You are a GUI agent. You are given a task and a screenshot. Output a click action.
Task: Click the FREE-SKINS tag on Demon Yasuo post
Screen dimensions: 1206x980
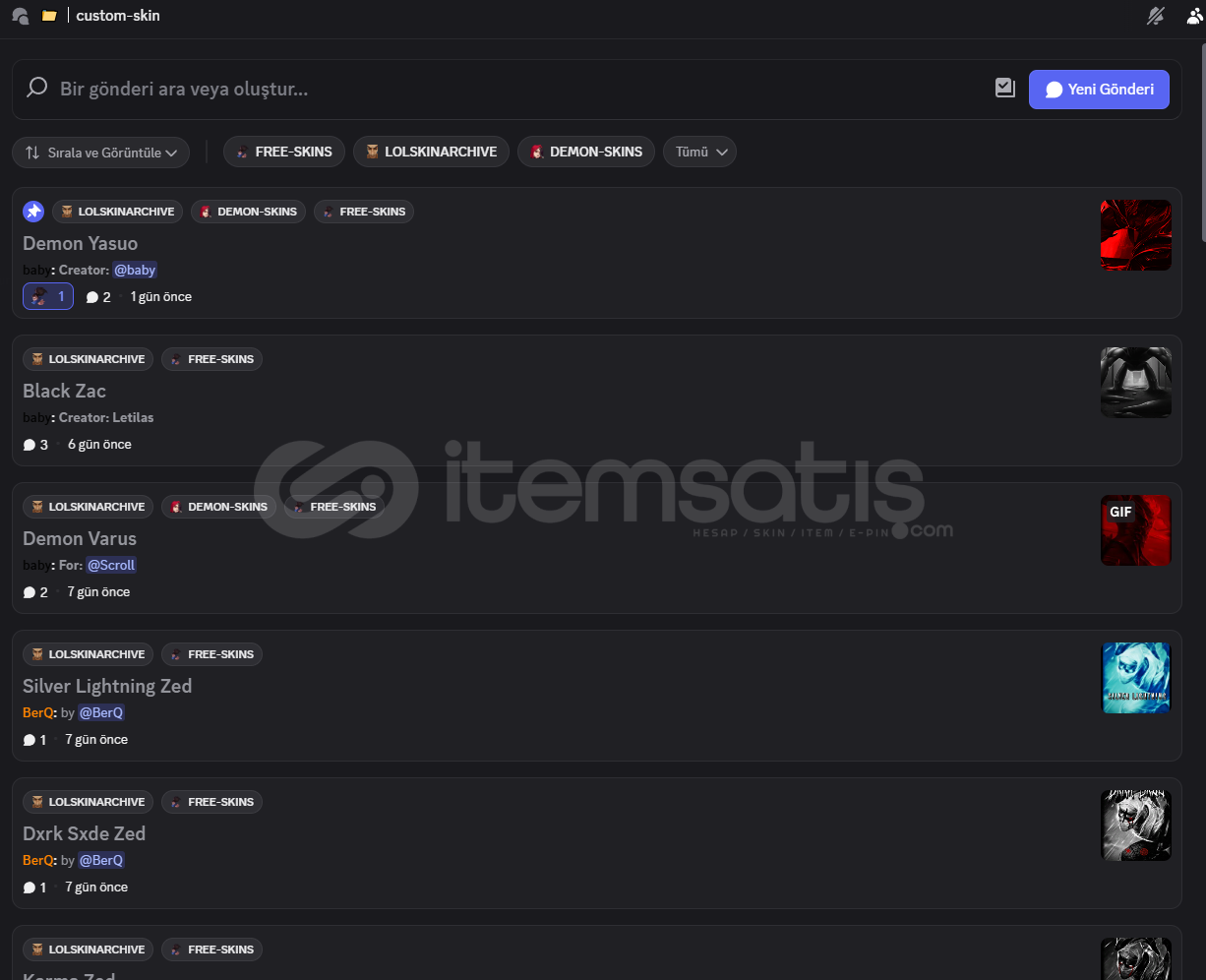364,212
